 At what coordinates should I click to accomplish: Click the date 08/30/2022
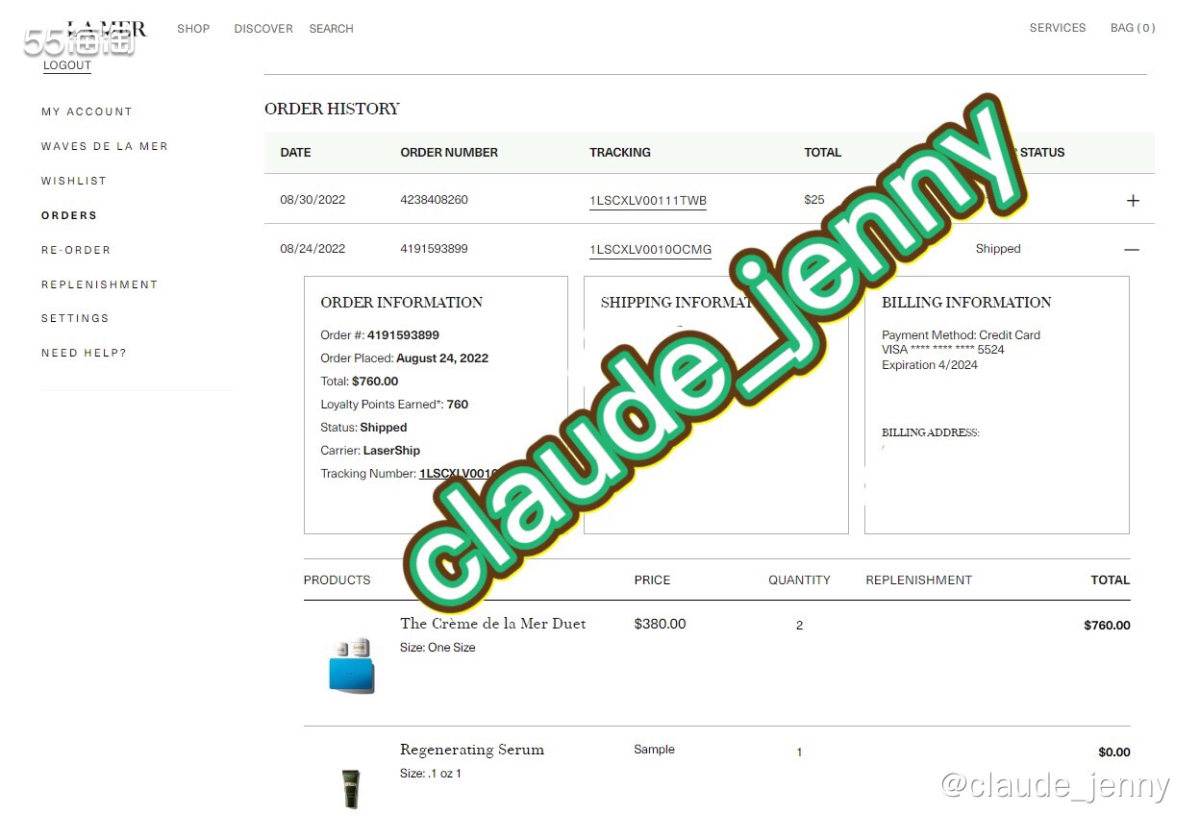(x=312, y=200)
